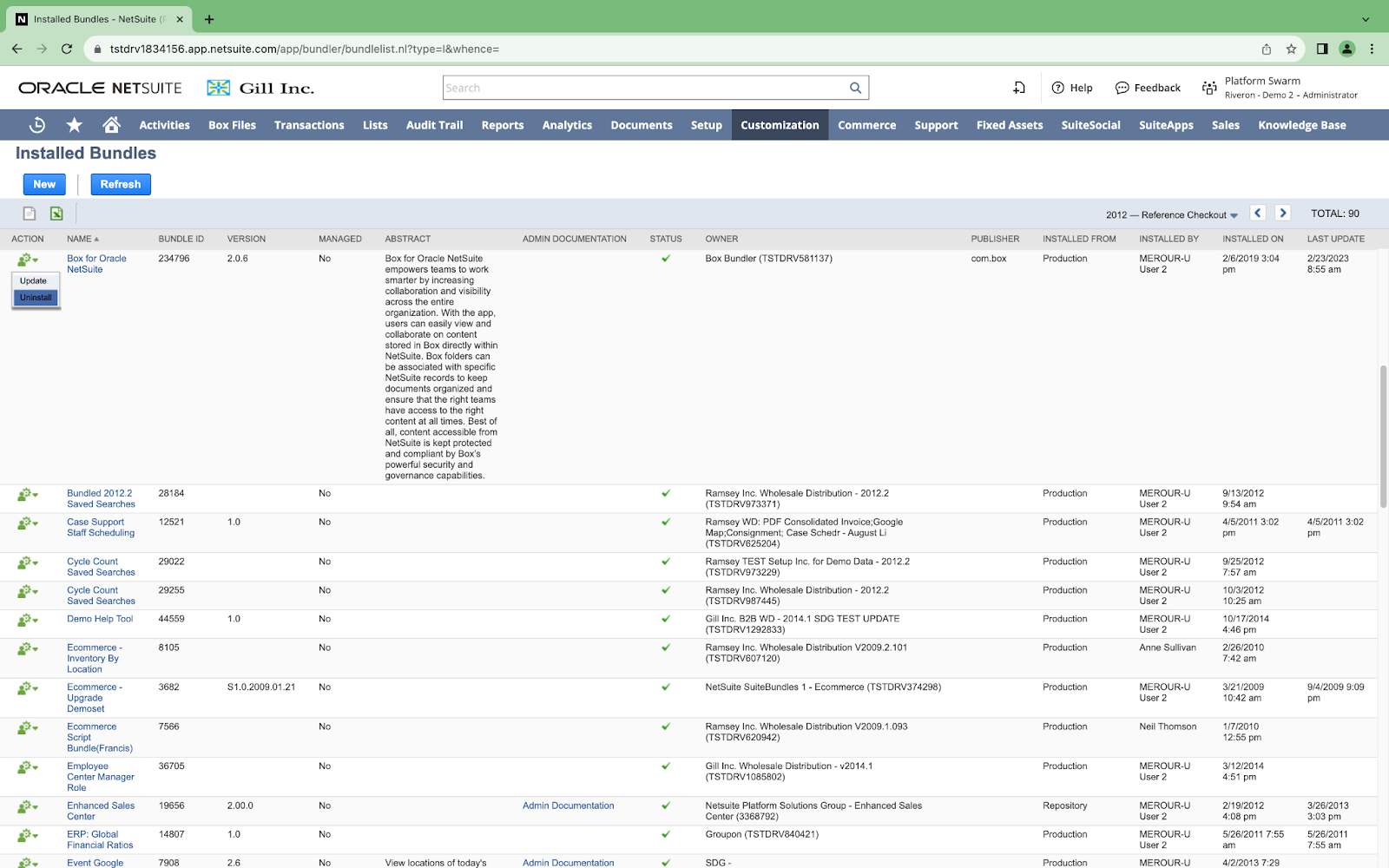Screen dimensions: 1389x868
Task: Go to the Home icon
Action: tap(111, 125)
